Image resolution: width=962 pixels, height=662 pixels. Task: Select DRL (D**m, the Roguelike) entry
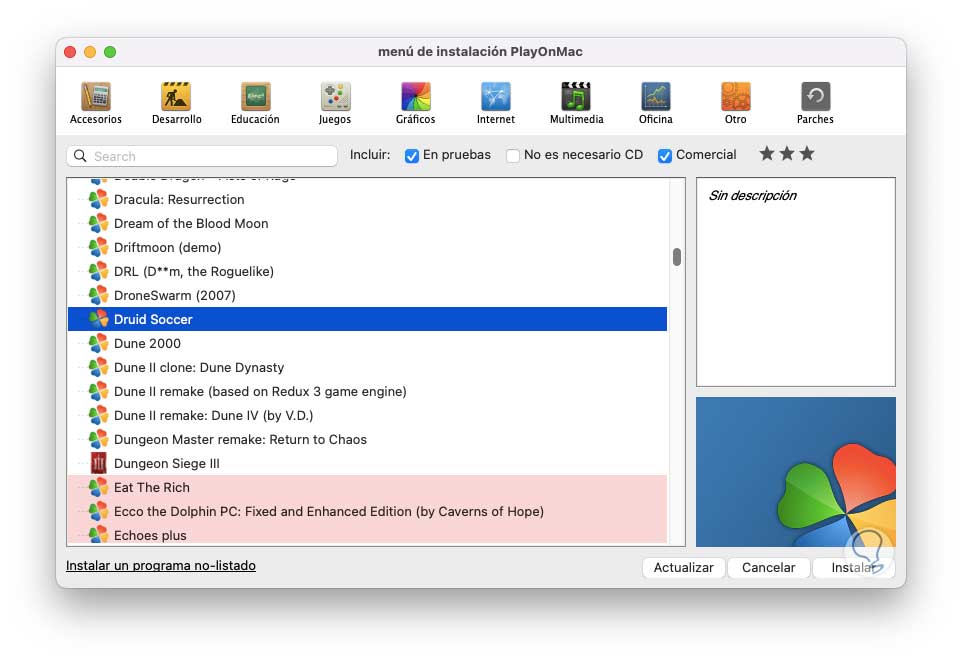[367, 271]
